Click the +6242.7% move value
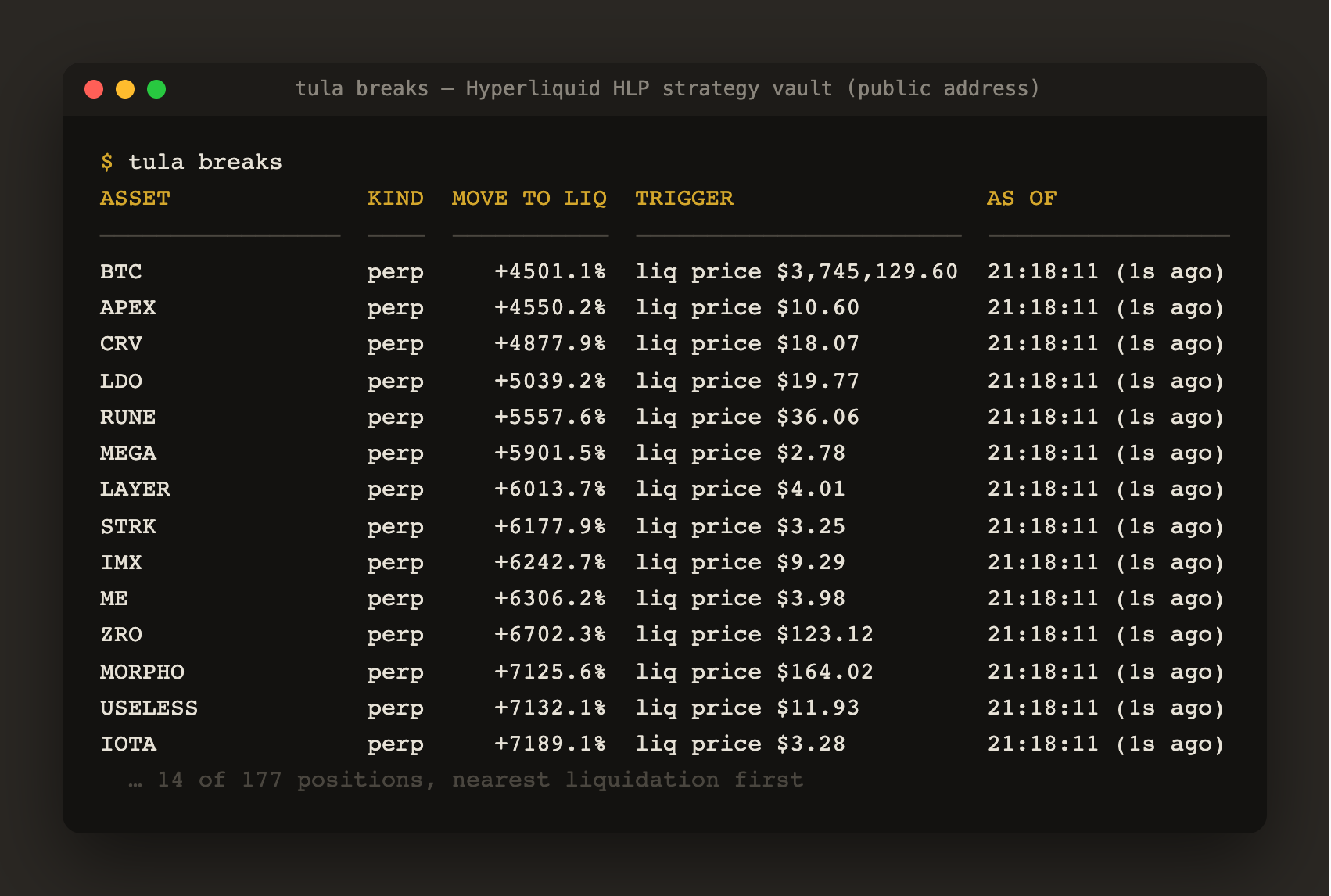Screen dimensions: 1331x896 551,563
